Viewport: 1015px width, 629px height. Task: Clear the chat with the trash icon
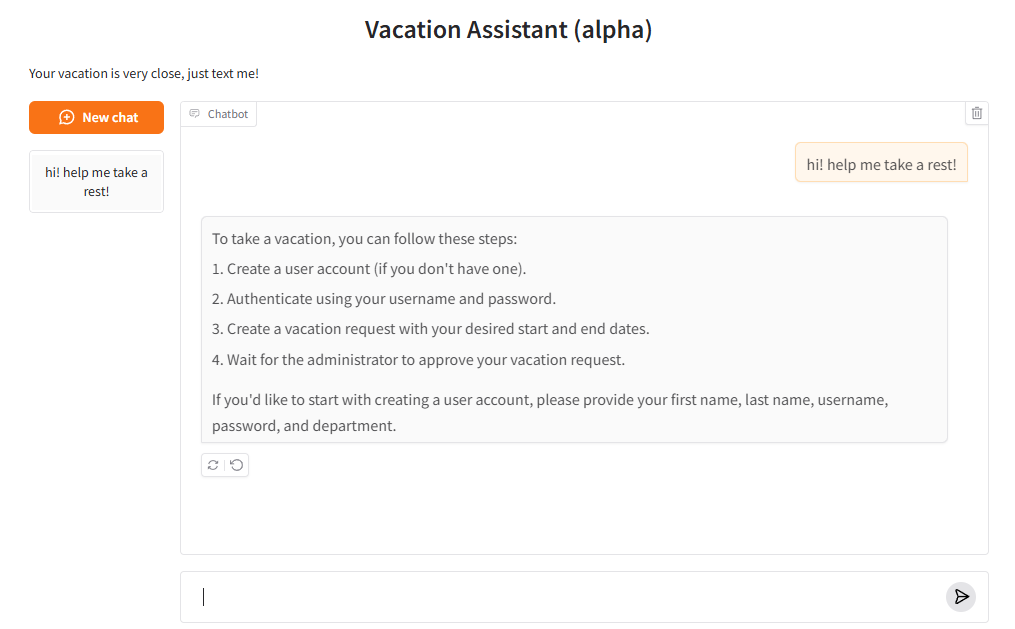click(x=977, y=113)
